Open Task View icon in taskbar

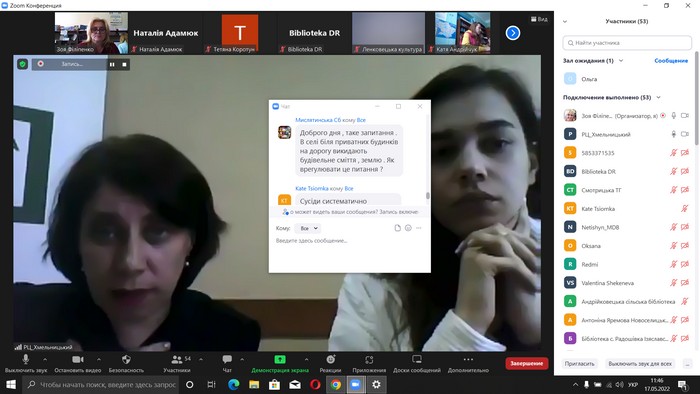pos(211,384)
